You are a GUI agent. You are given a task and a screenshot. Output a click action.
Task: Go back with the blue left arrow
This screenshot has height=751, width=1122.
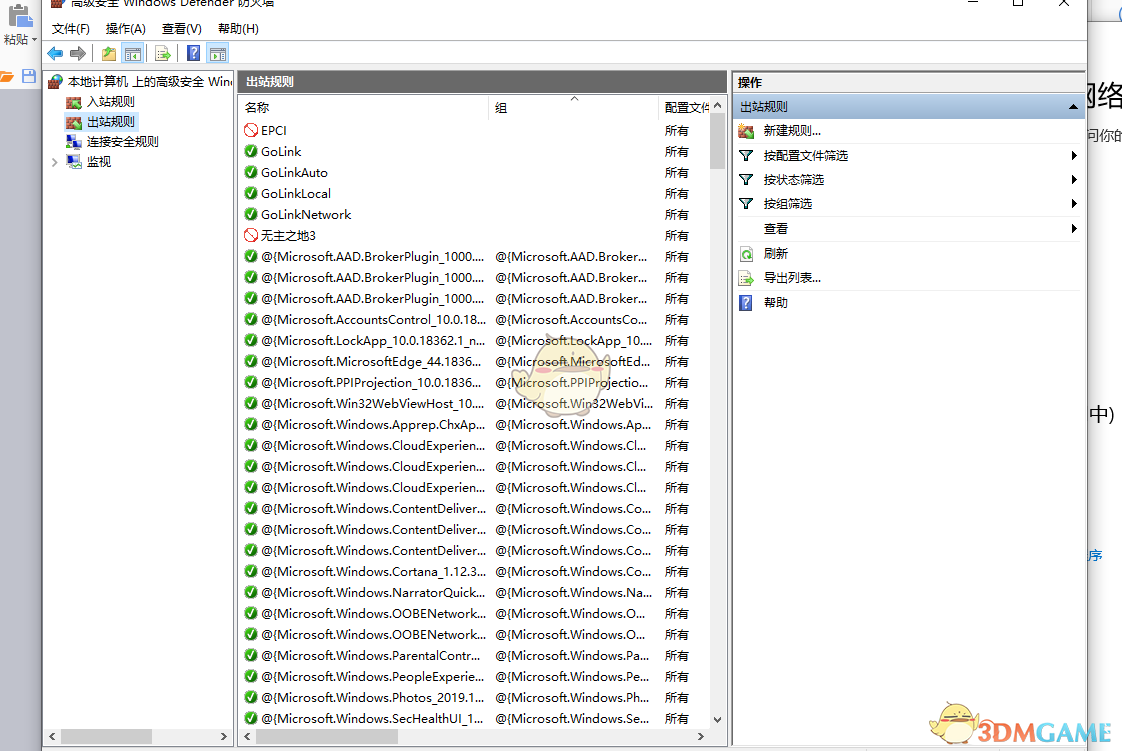(x=55, y=54)
